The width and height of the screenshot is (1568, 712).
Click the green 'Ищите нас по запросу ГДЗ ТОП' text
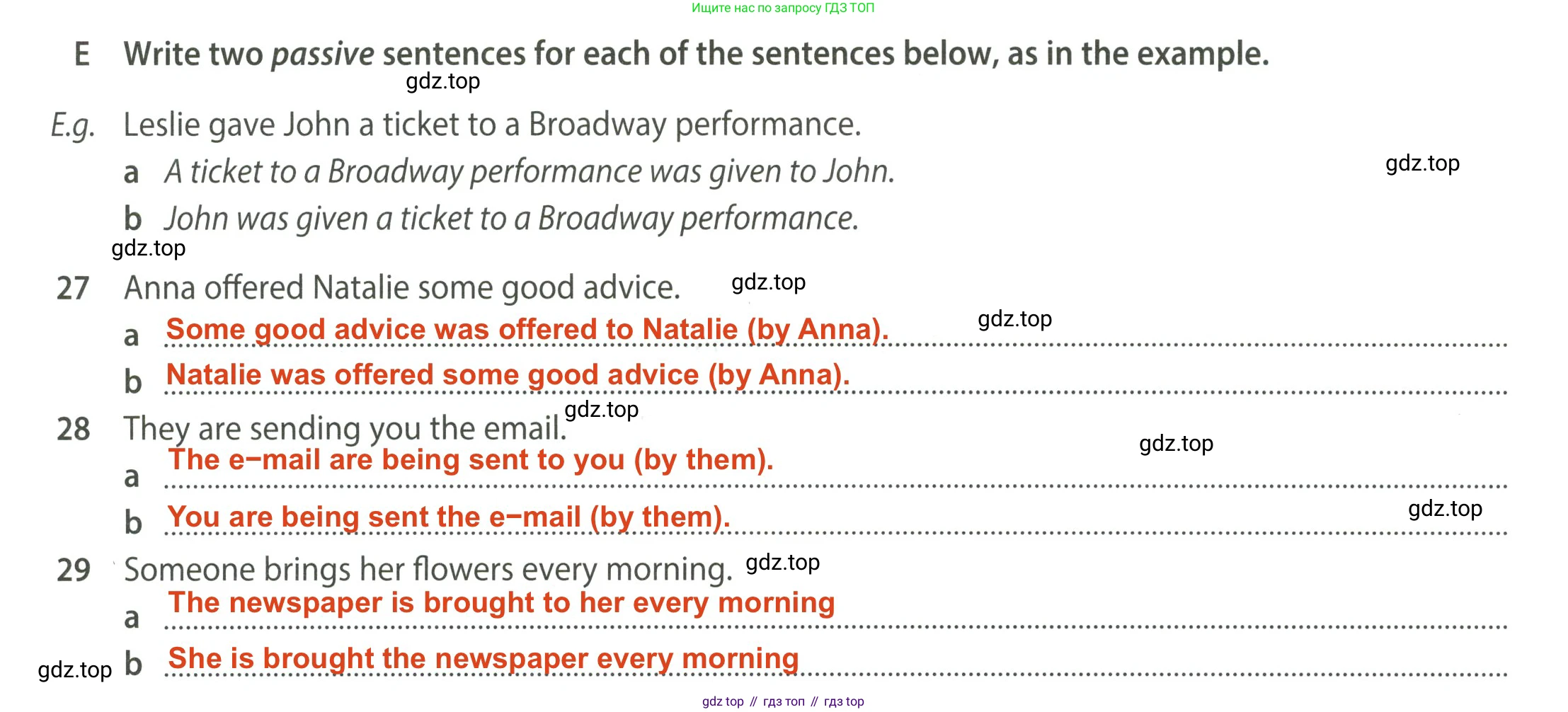click(x=782, y=8)
